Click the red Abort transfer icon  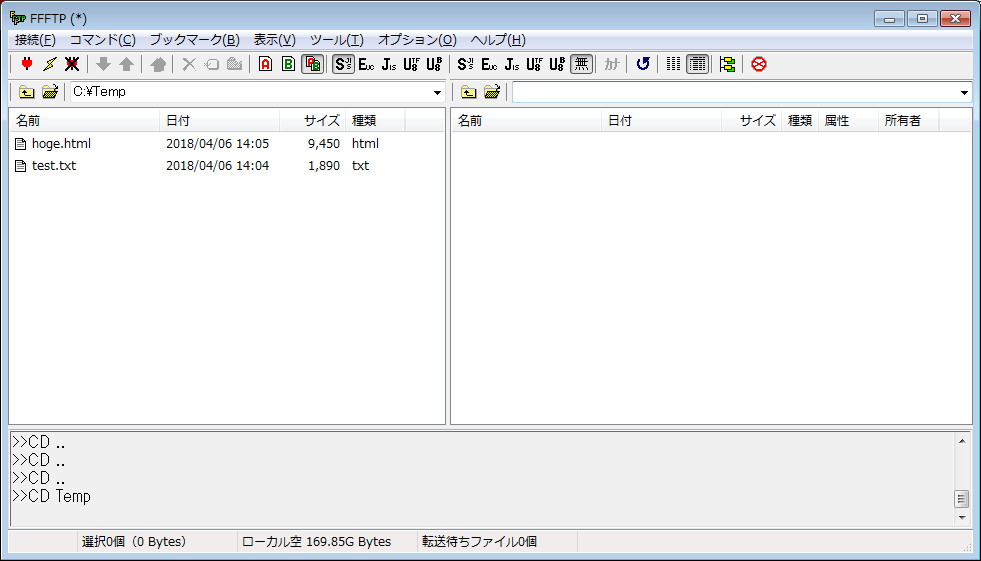759,64
